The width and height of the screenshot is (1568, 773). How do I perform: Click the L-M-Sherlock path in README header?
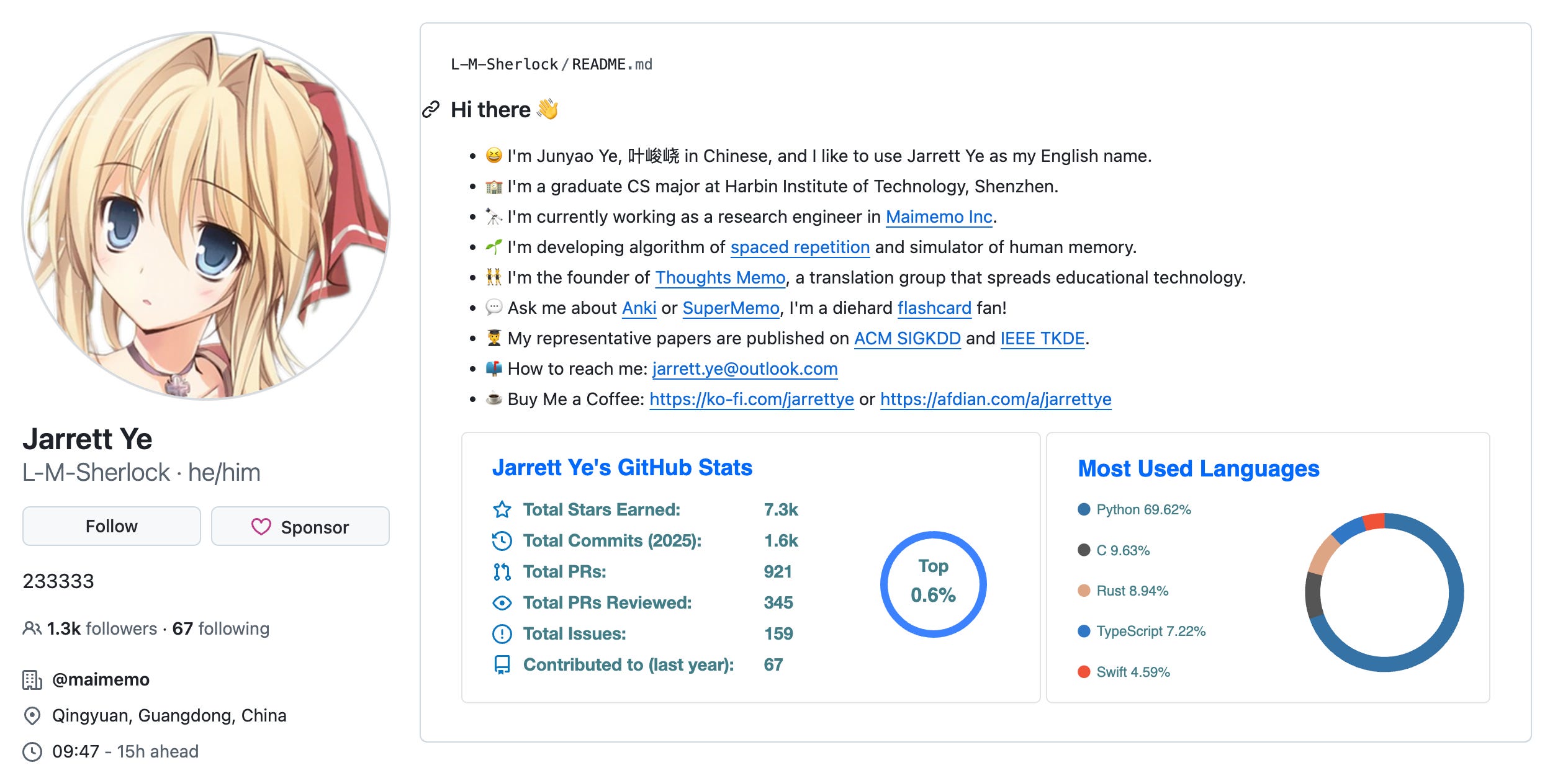click(x=504, y=65)
